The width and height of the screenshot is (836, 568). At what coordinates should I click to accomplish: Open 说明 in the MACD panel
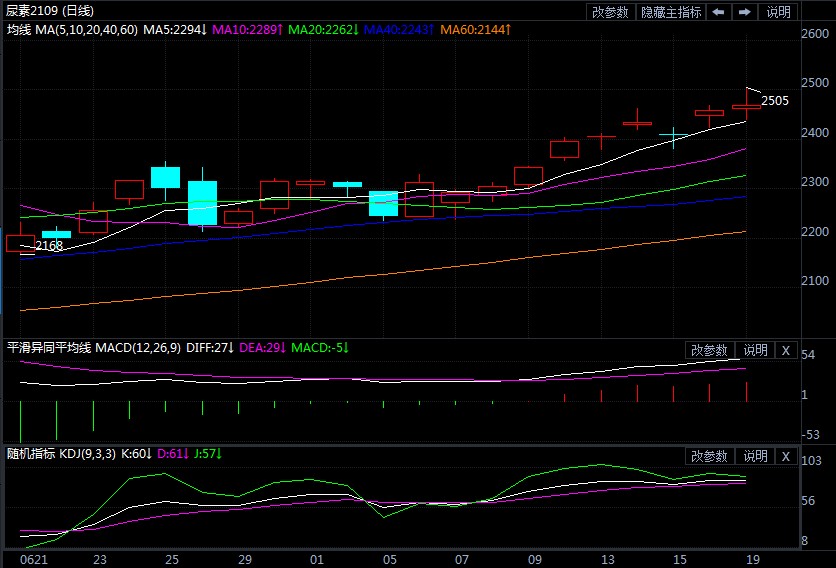pos(756,350)
